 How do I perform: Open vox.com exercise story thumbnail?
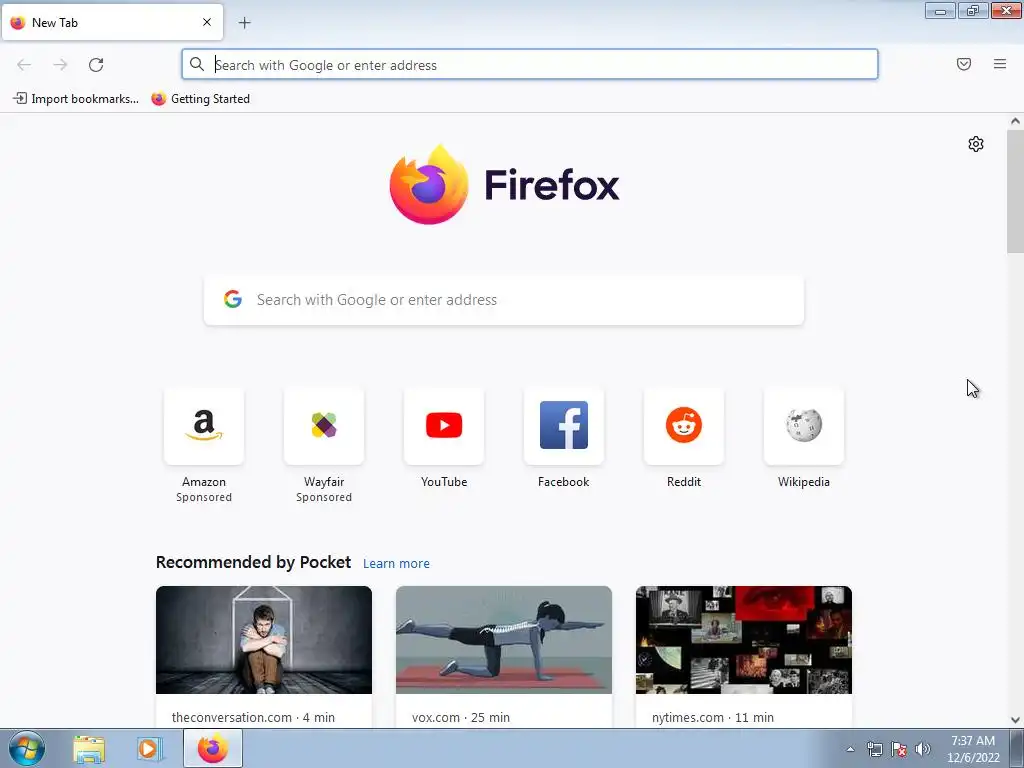pos(504,640)
